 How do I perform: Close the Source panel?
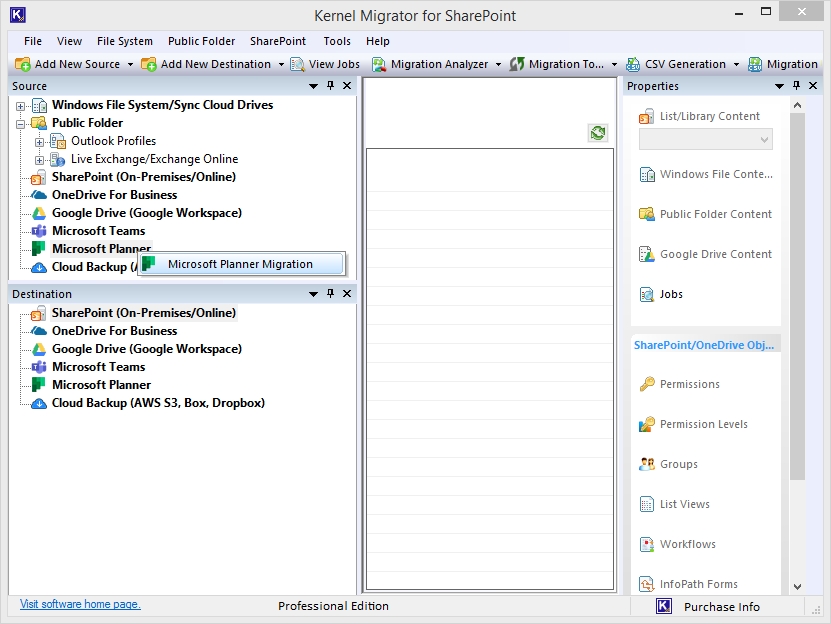347,85
